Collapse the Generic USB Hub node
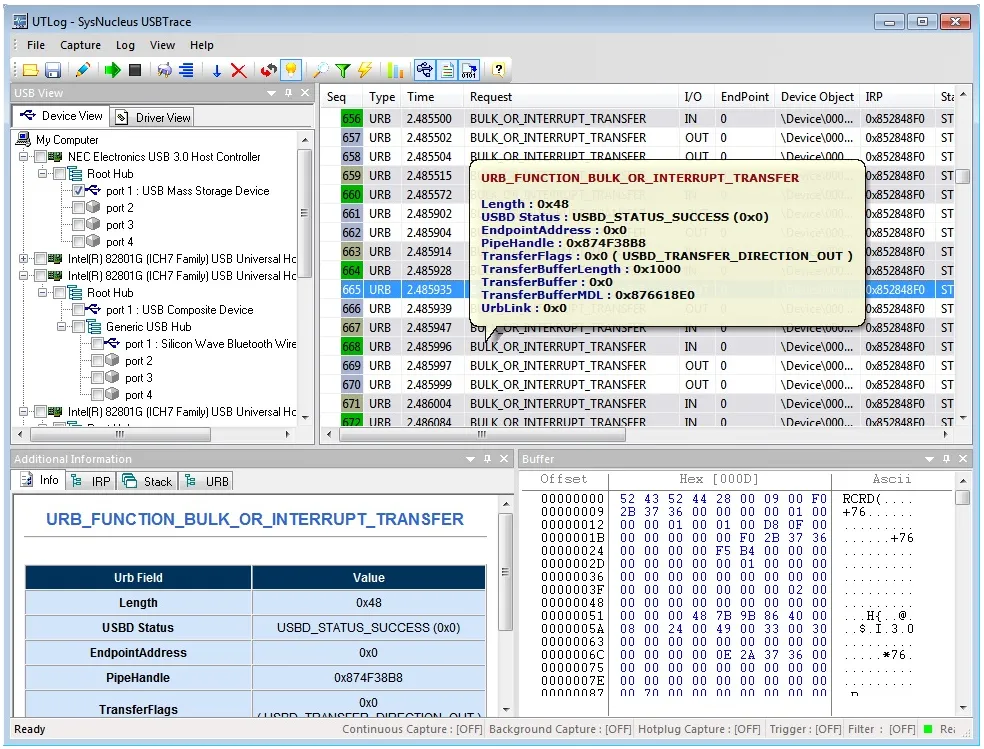The height and width of the screenshot is (749, 984). click(63, 327)
